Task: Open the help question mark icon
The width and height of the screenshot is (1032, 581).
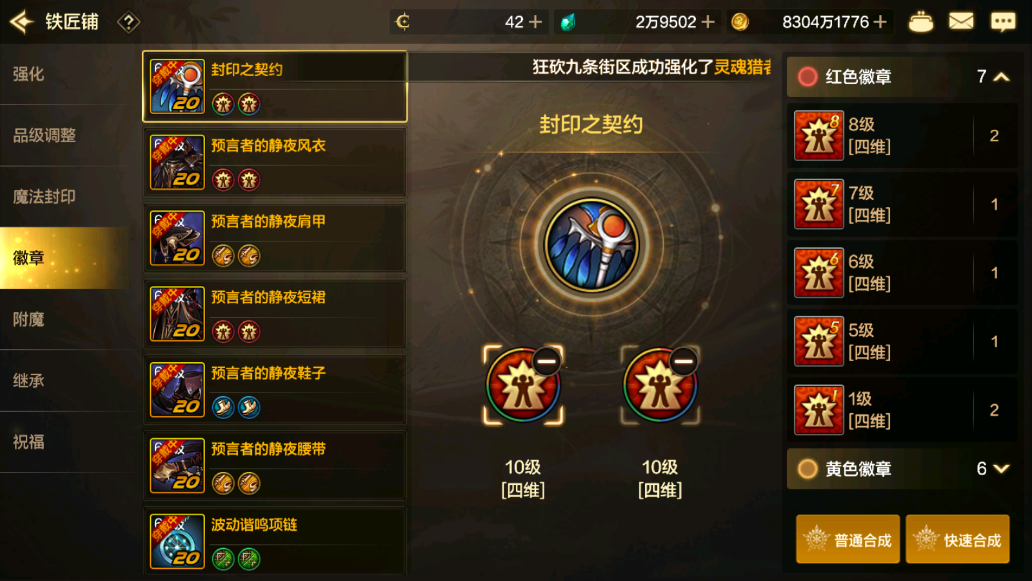Action: [128, 22]
